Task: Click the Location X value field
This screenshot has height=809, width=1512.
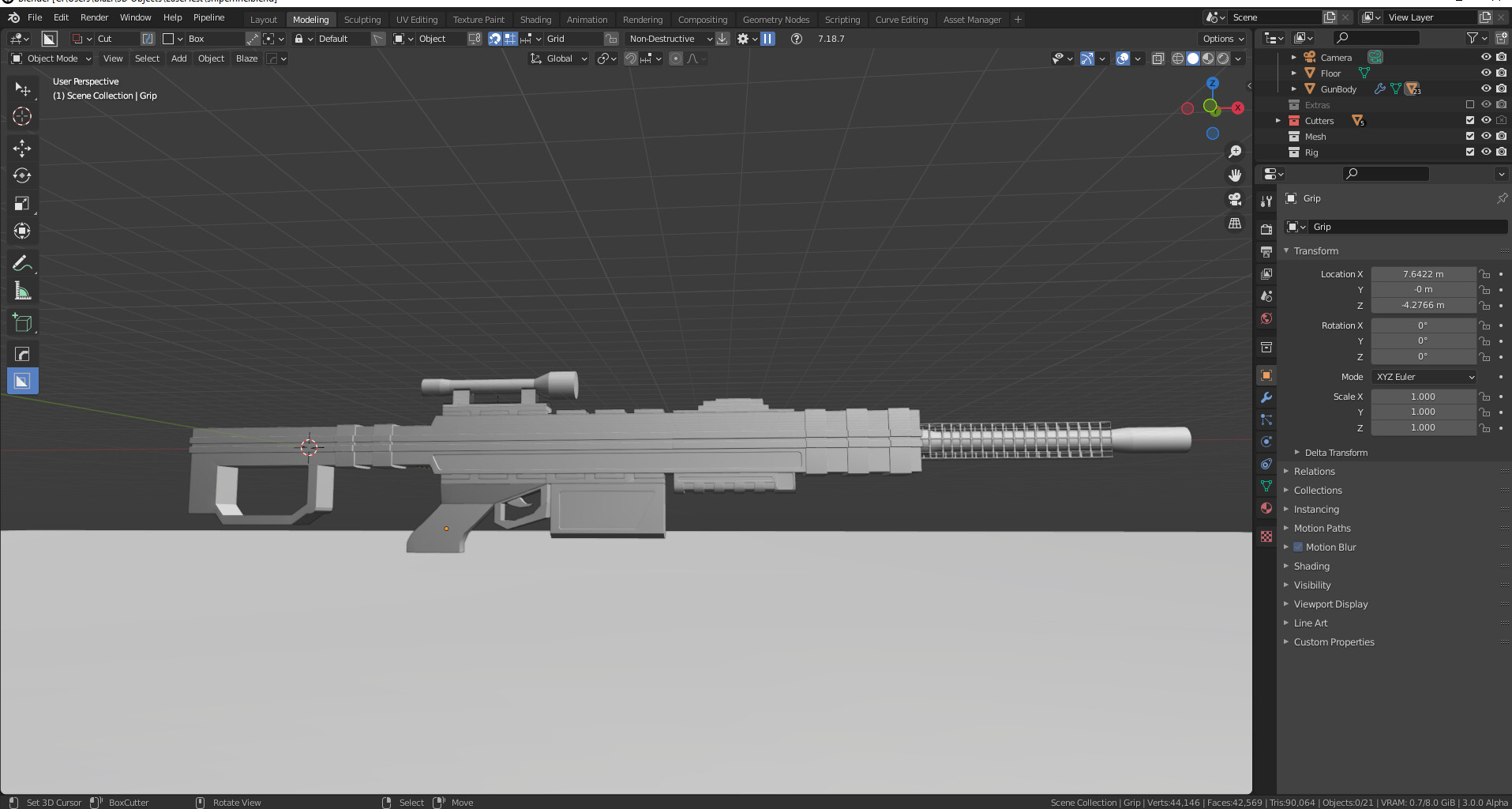Action: (1424, 273)
